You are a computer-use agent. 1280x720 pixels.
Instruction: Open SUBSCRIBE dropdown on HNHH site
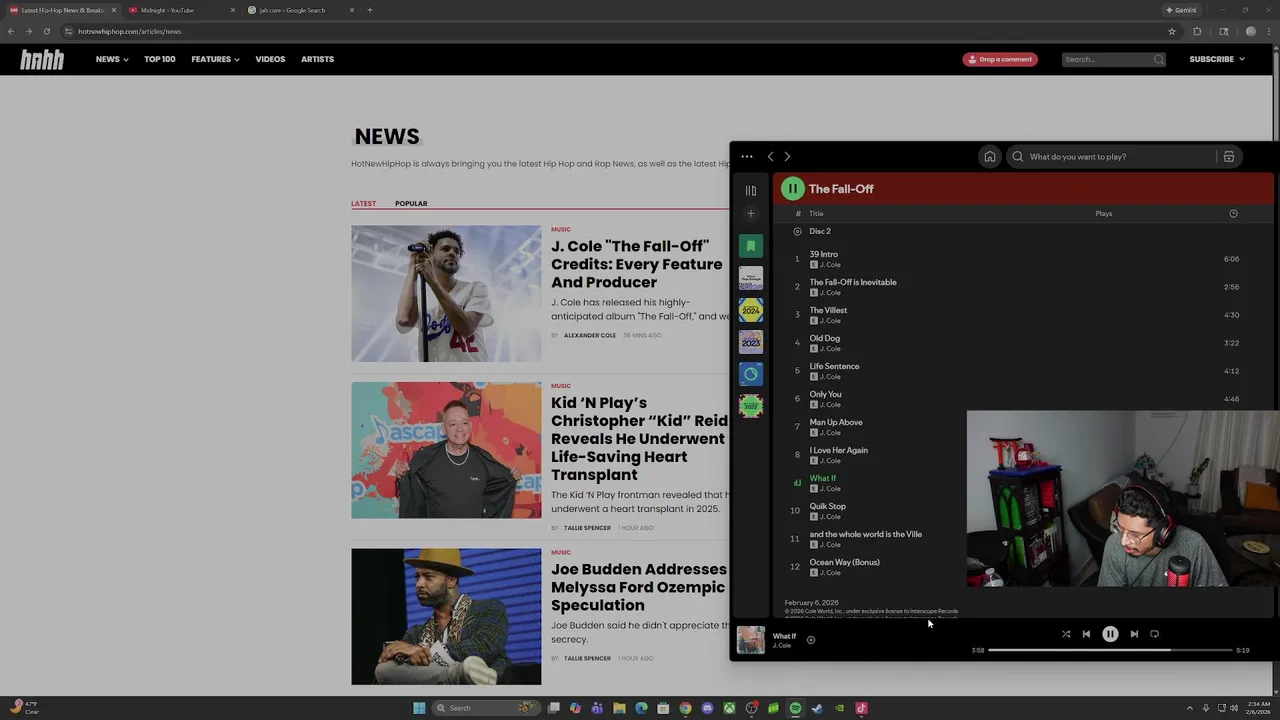coord(1217,59)
